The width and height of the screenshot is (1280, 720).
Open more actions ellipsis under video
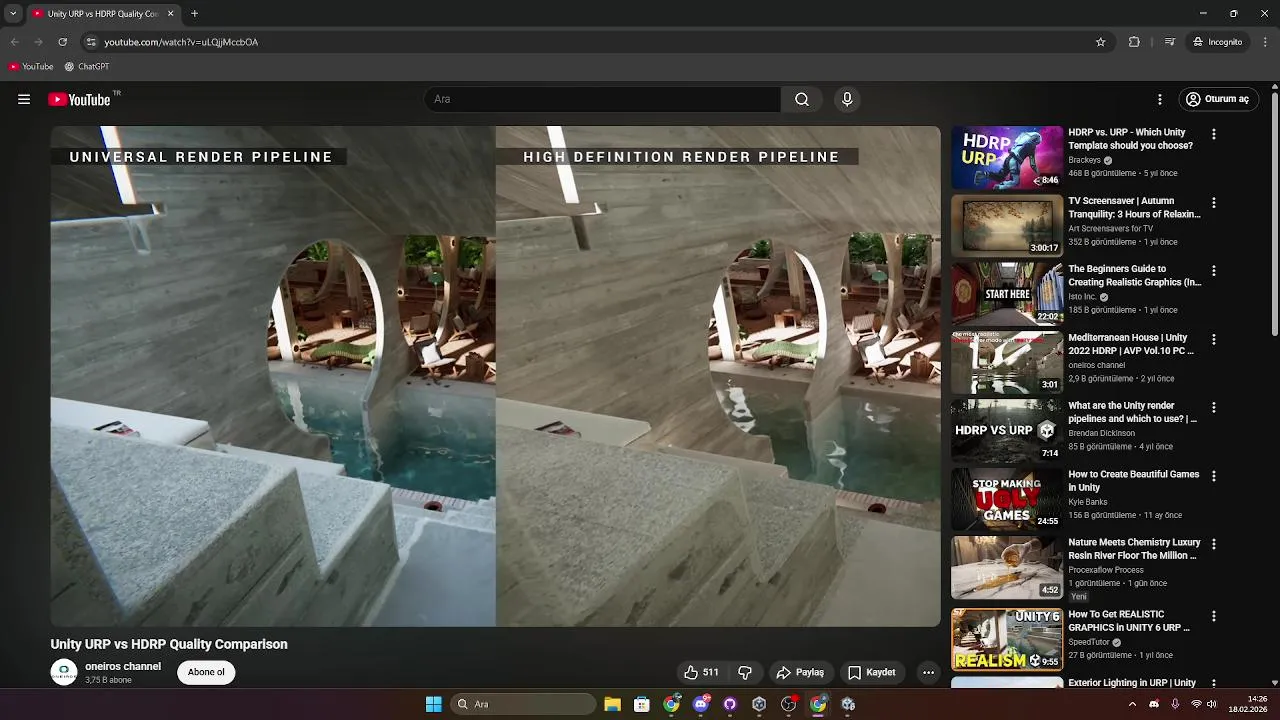[928, 672]
